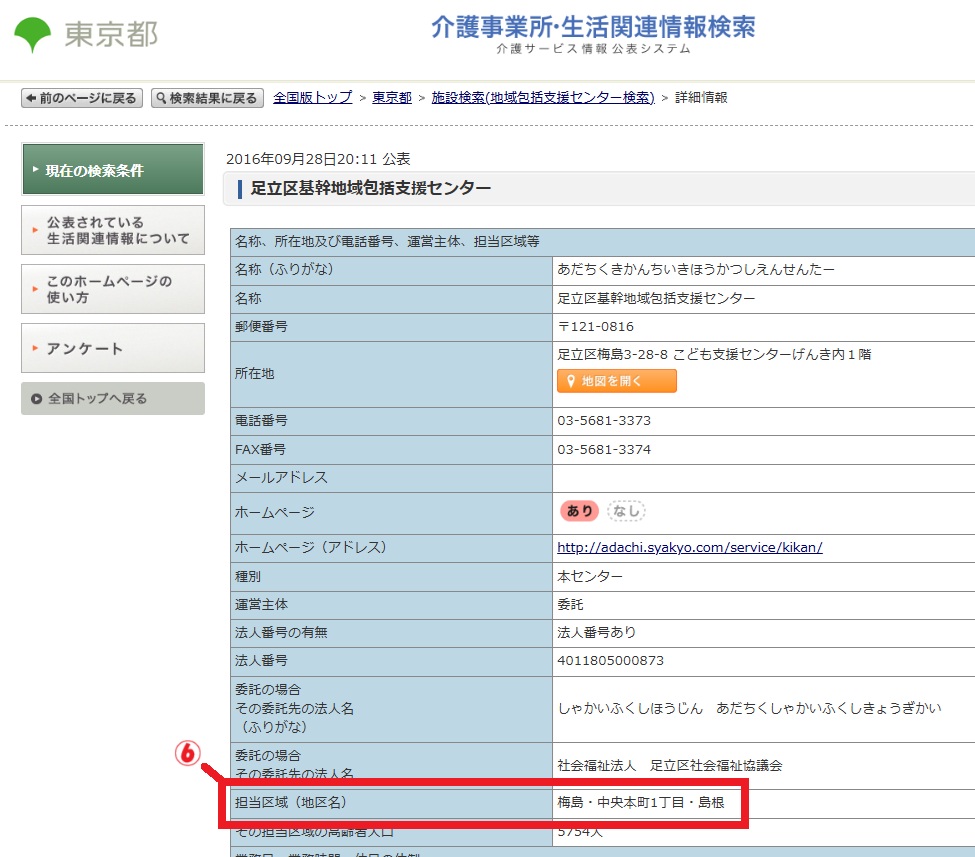This screenshot has width=975, height=857.
Task: Click 社会福祉法人 足立区社会福祉協議会 cell
Action: click(x=764, y=766)
